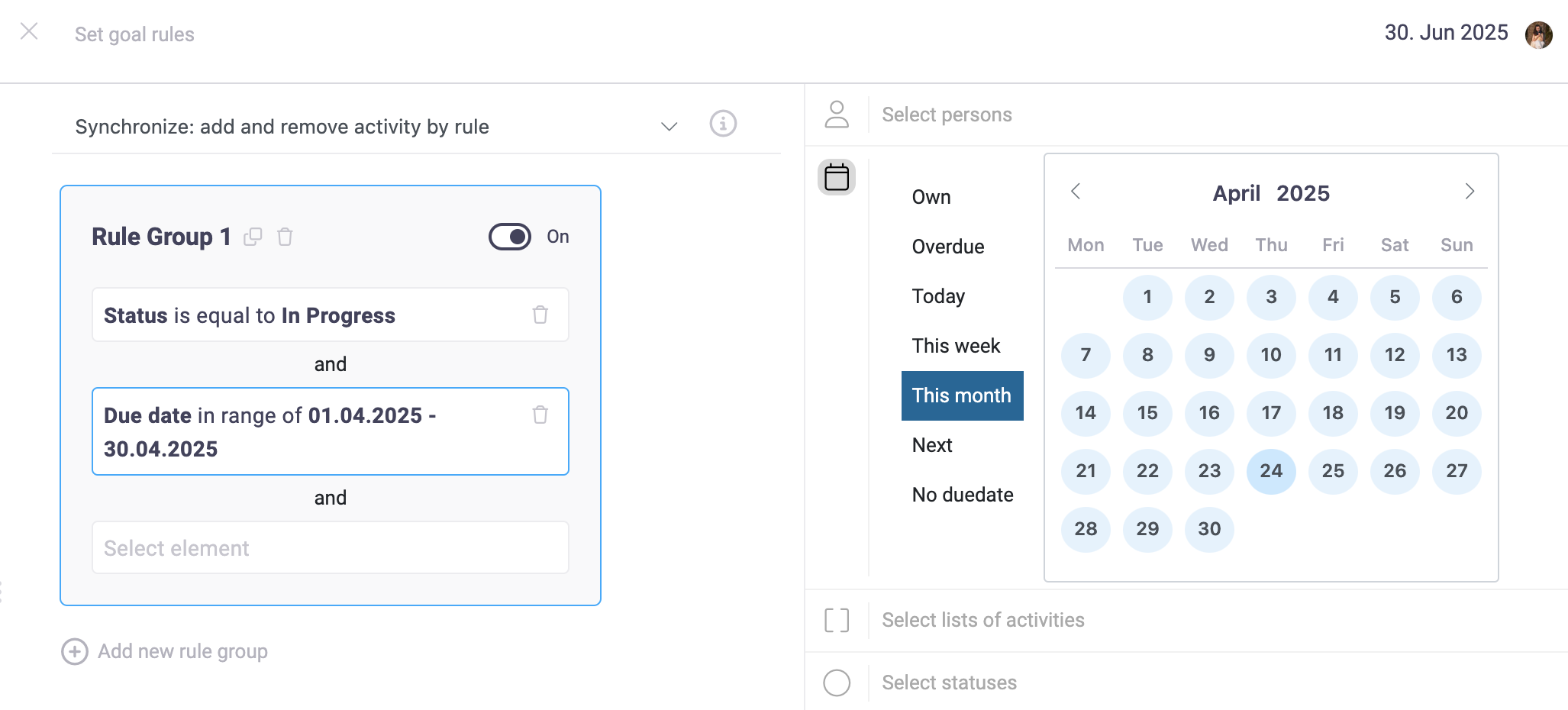Duplicate Rule Group 1 with copy icon
Viewport: 1568px width, 710px height.
(253, 237)
